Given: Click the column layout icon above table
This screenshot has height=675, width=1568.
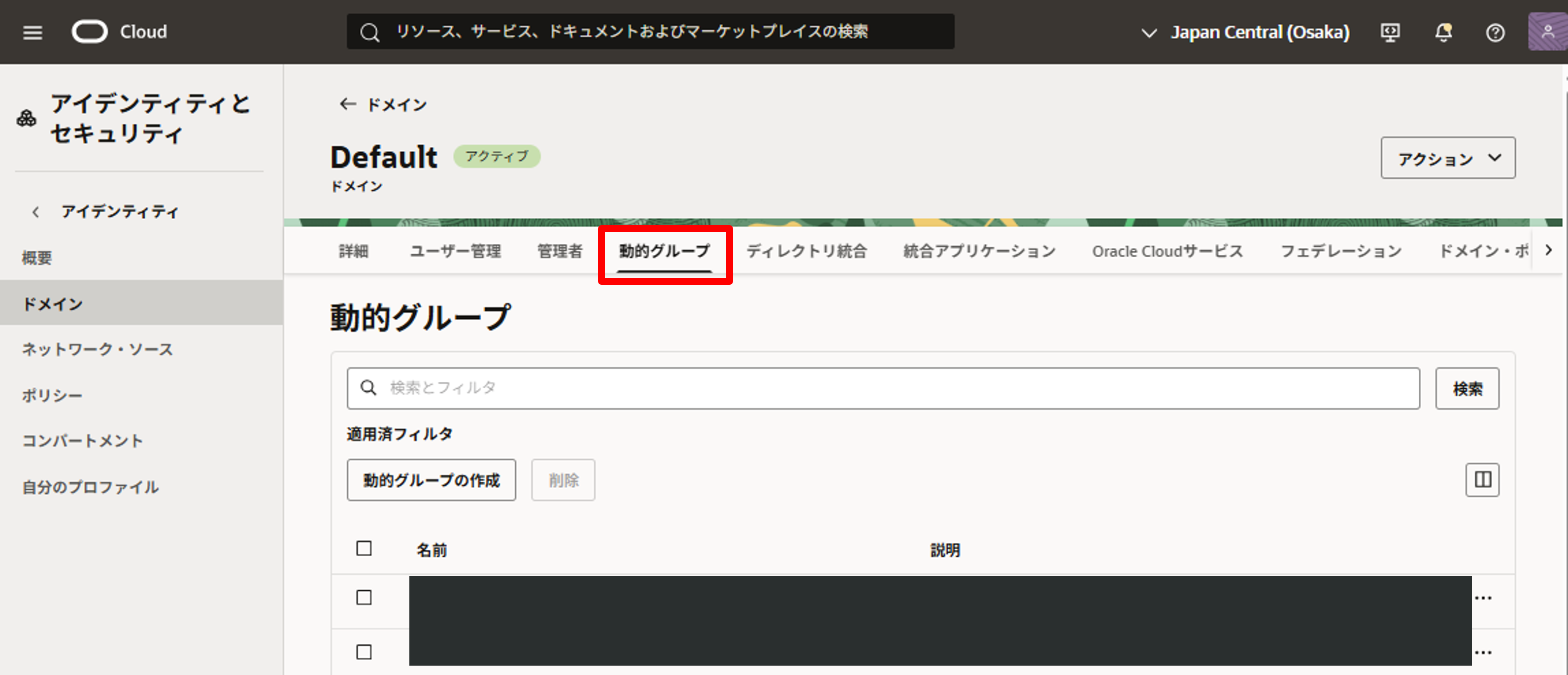Looking at the screenshot, I should [1482, 479].
